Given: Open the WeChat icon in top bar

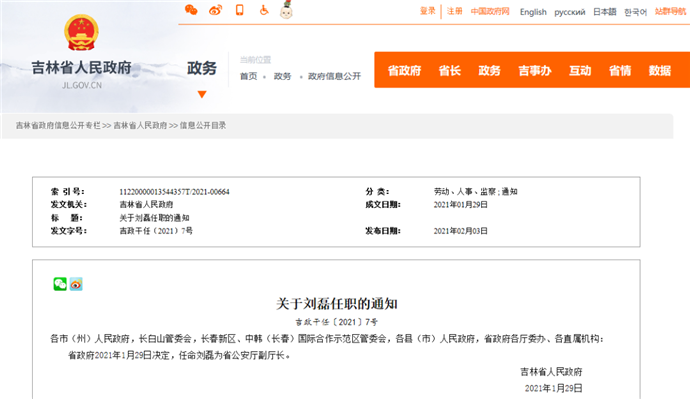Looking at the screenshot, I should click(x=191, y=10).
